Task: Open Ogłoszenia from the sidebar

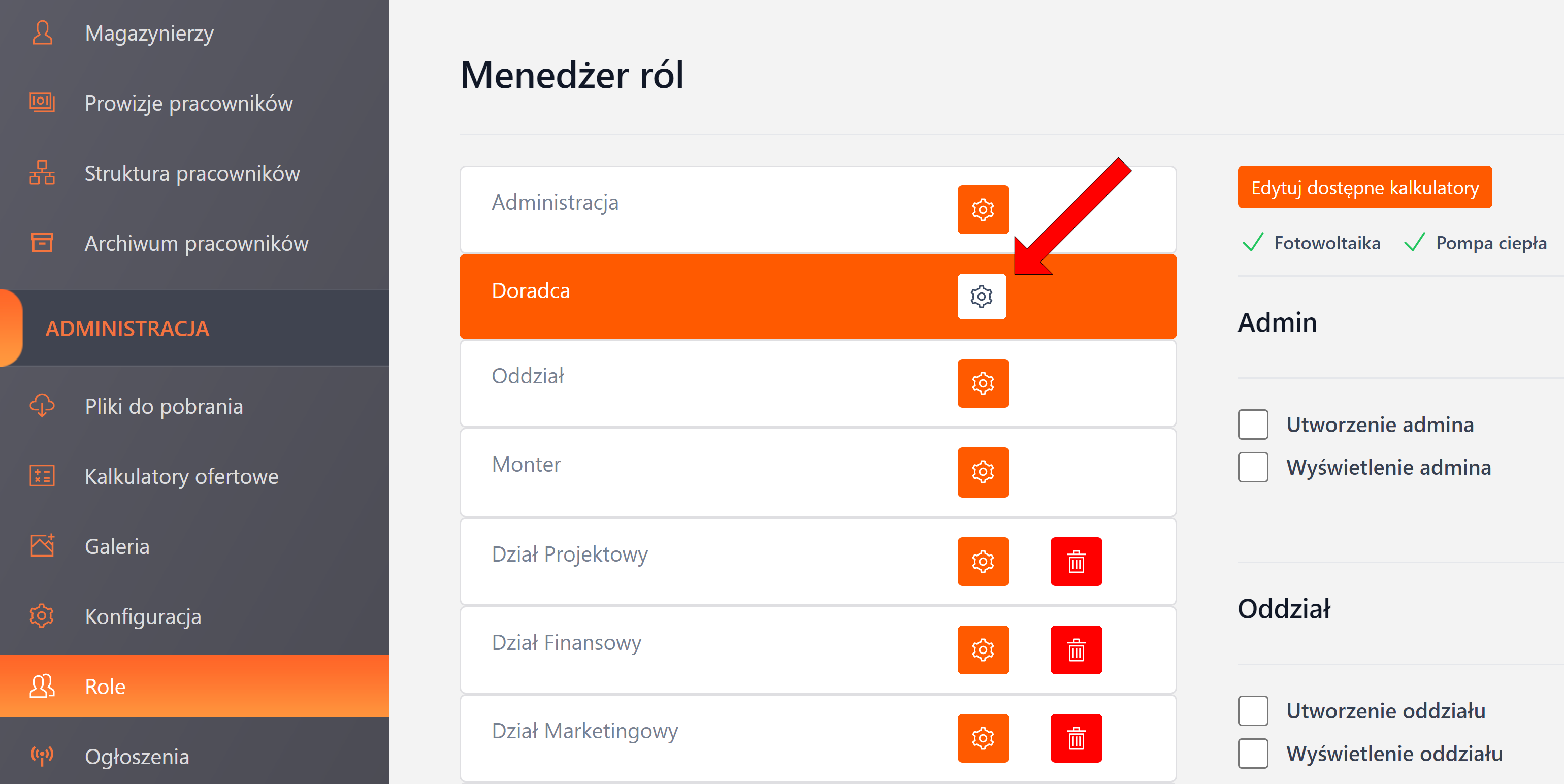Action: [137, 757]
